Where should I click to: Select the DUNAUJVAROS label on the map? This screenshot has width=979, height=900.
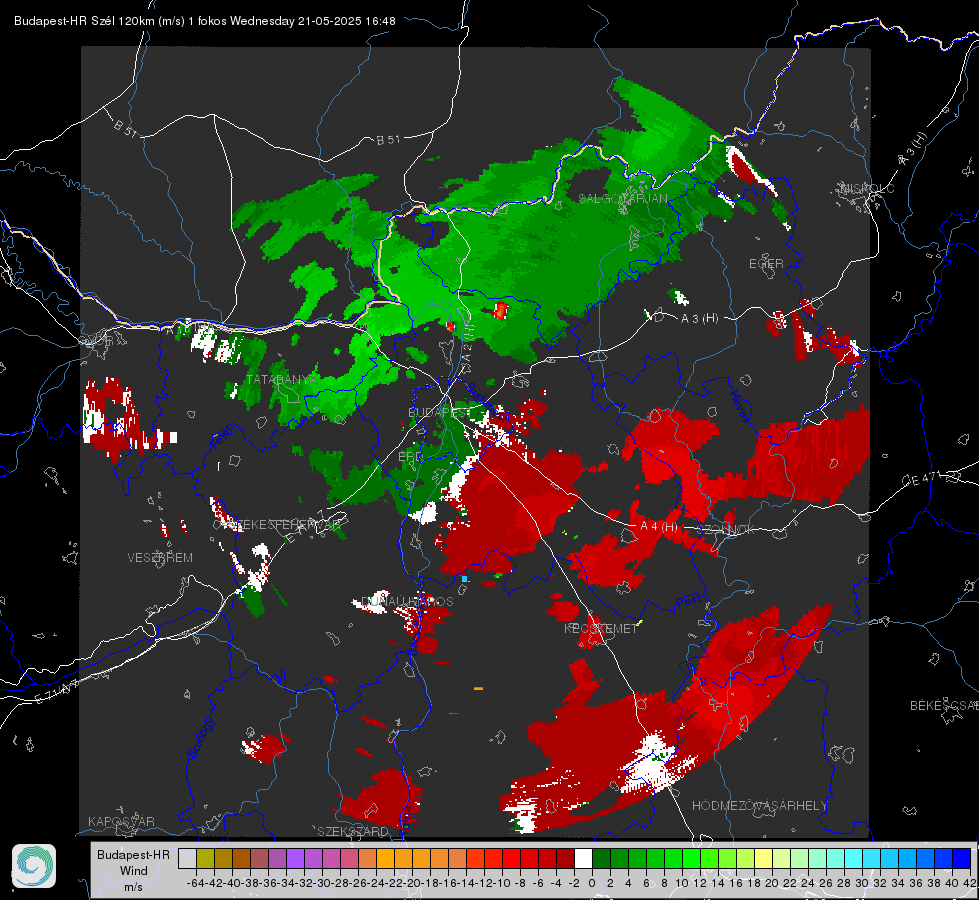click(x=407, y=601)
